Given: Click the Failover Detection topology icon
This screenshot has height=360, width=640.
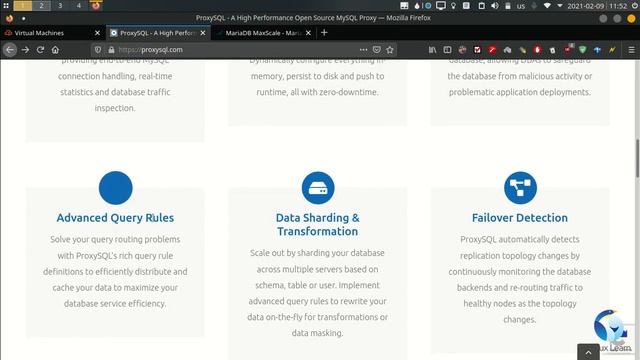Looking at the screenshot, I should click(520, 188).
